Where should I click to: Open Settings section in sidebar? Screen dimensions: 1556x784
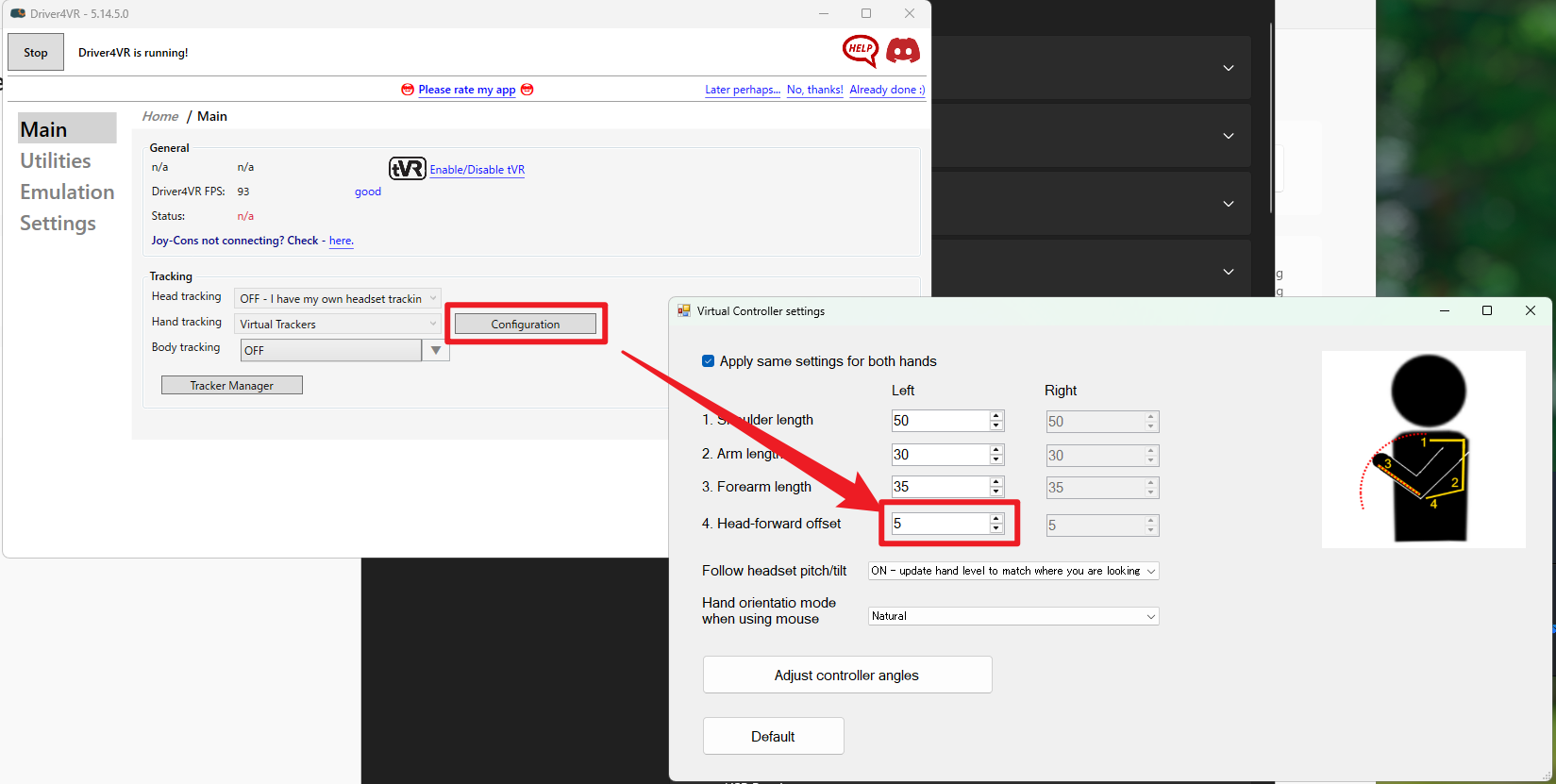(59, 223)
